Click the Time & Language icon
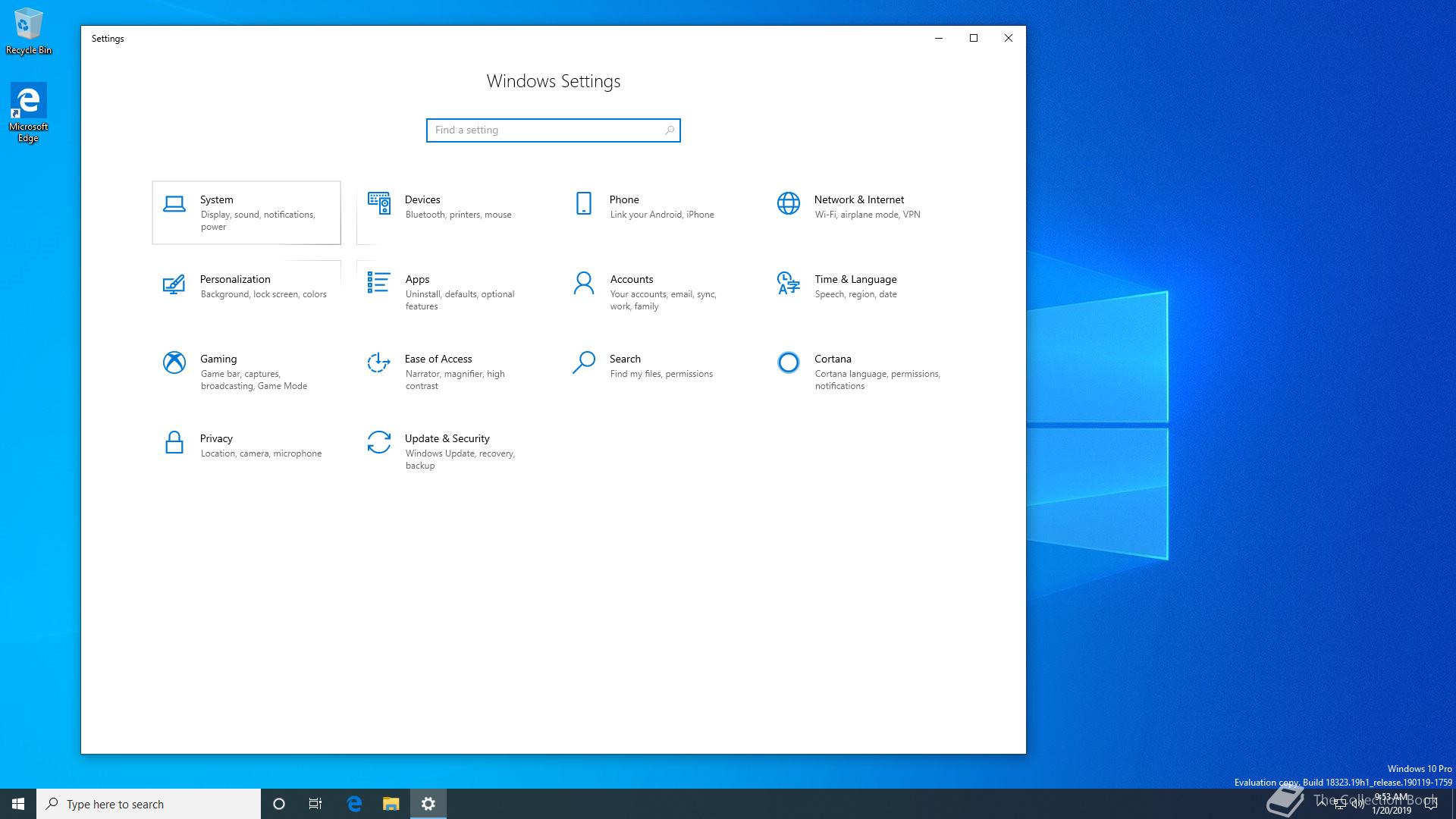Screen dimensions: 1456x819 (789, 283)
